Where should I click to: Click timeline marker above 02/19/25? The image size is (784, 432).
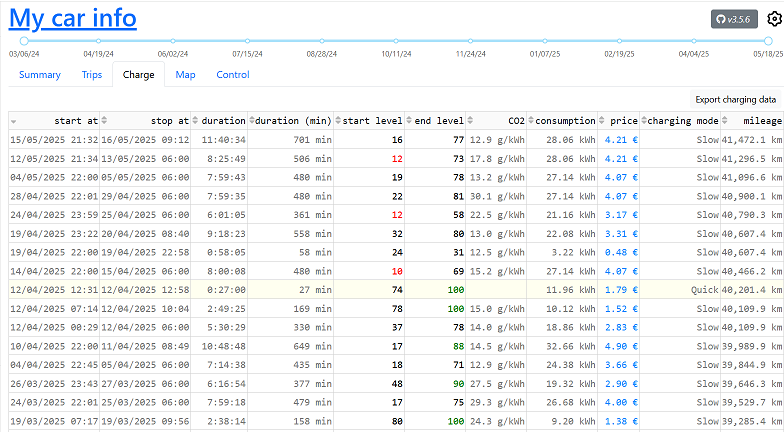coord(620,41)
